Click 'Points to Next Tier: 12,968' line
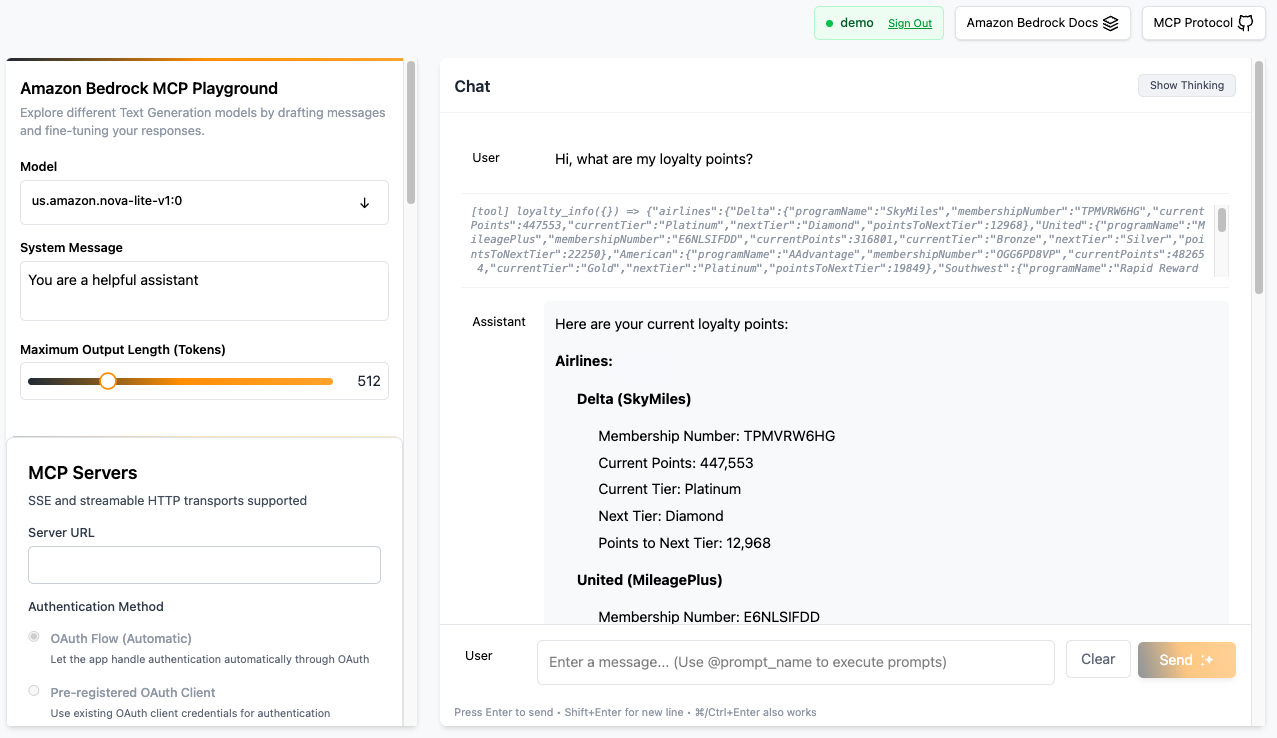 684,543
